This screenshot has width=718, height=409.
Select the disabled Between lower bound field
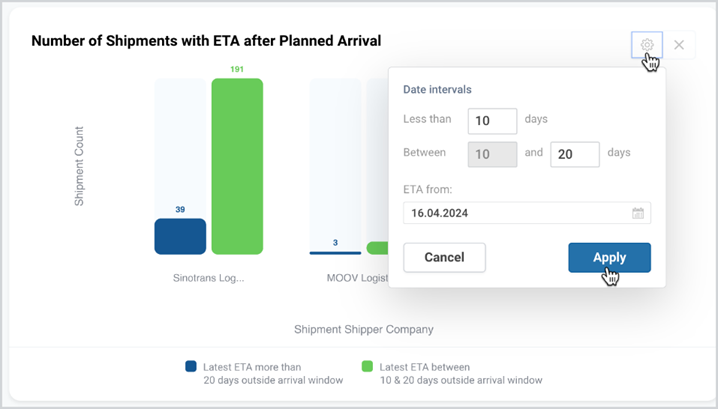tap(492, 154)
